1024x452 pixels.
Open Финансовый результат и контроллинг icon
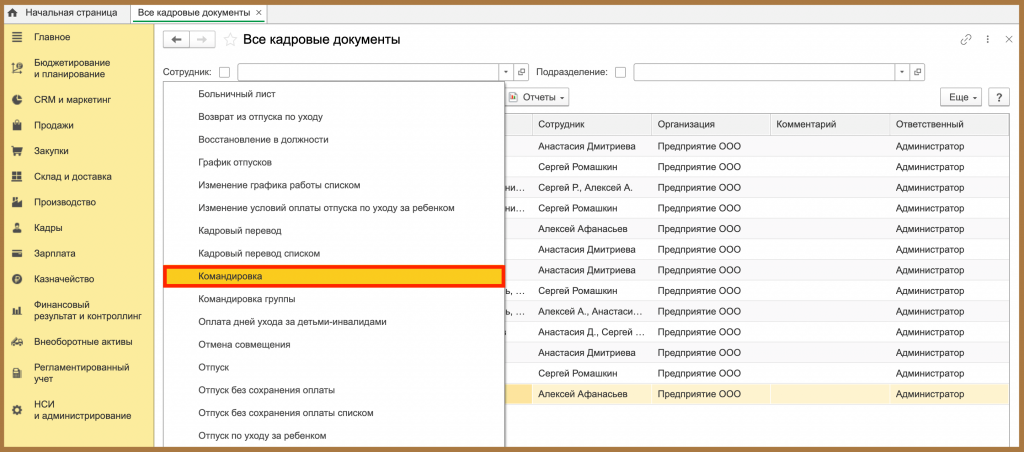pyautogui.click(x=18, y=310)
